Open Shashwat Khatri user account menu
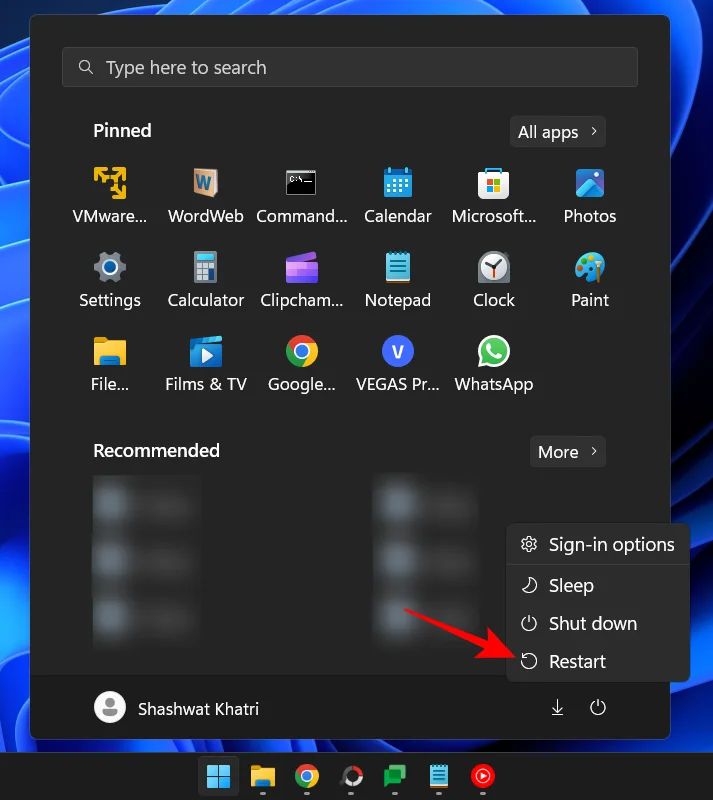This screenshot has width=713, height=800. (177, 708)
